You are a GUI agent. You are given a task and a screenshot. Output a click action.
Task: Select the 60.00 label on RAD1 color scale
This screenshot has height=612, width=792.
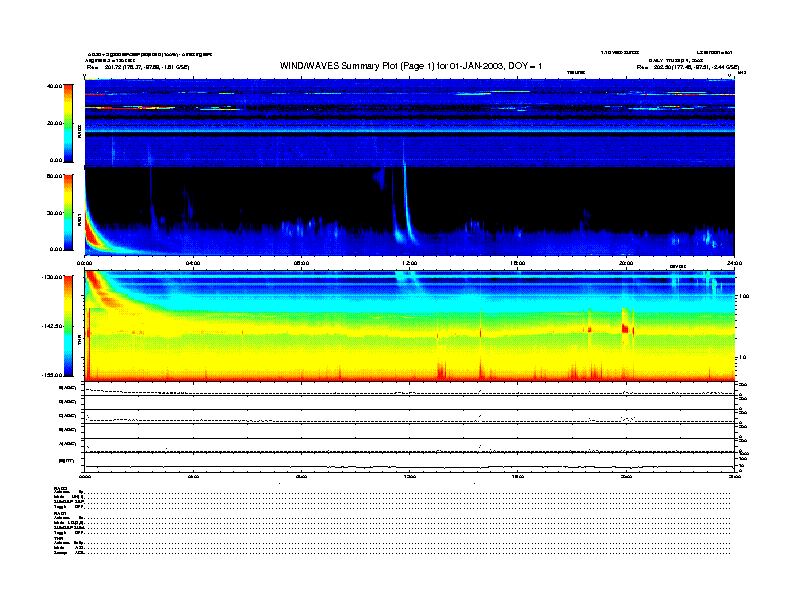54,176
